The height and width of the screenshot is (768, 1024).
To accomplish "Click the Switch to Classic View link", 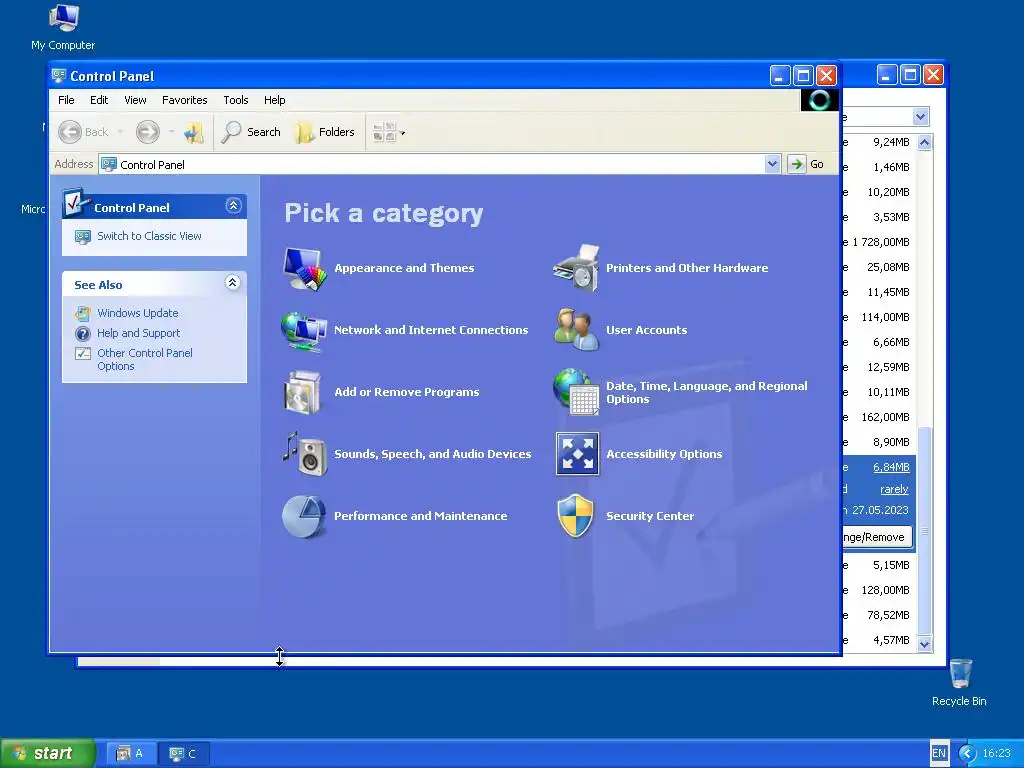I will [150, 236].
